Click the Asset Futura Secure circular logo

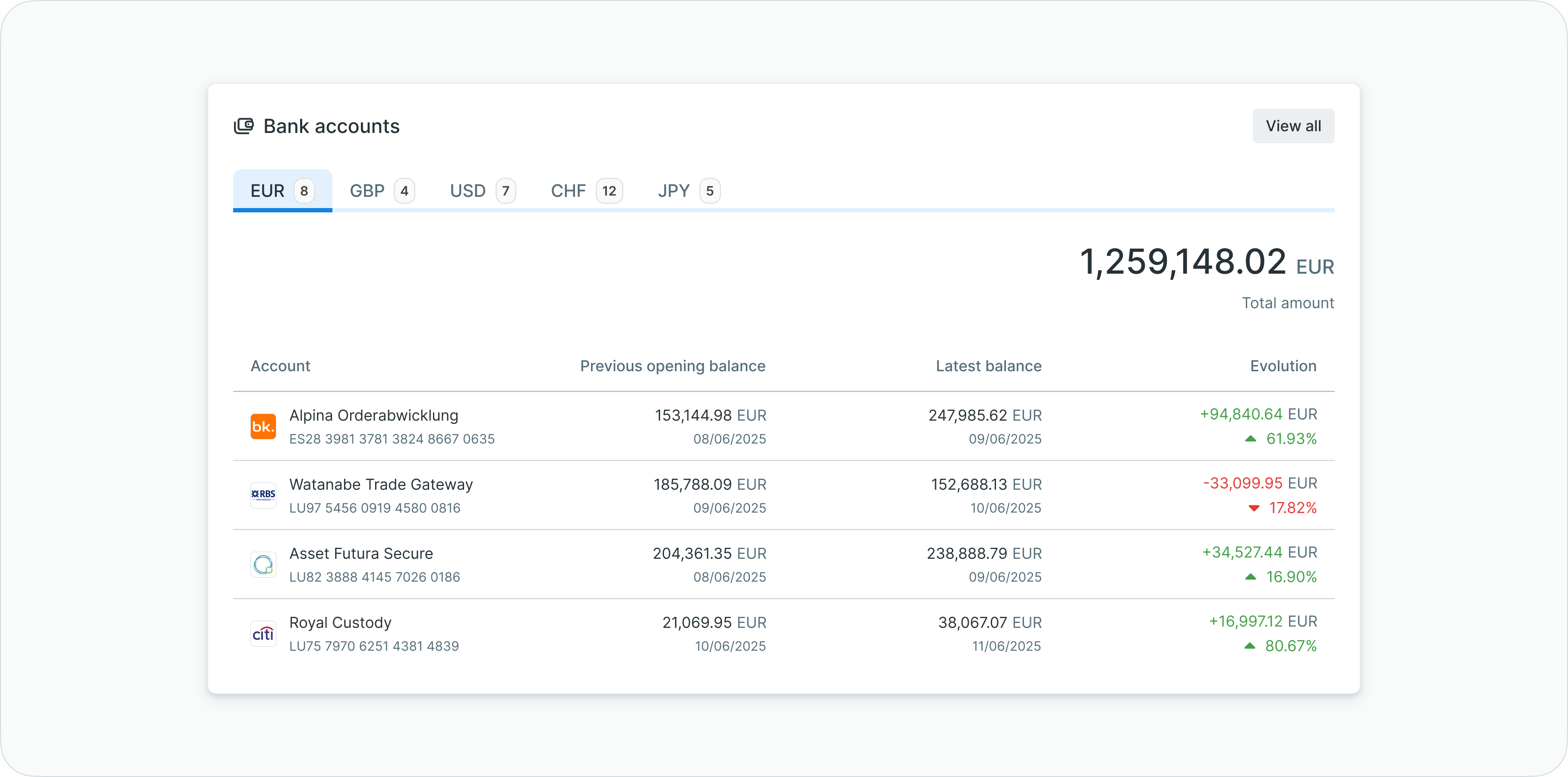point(263,565)
